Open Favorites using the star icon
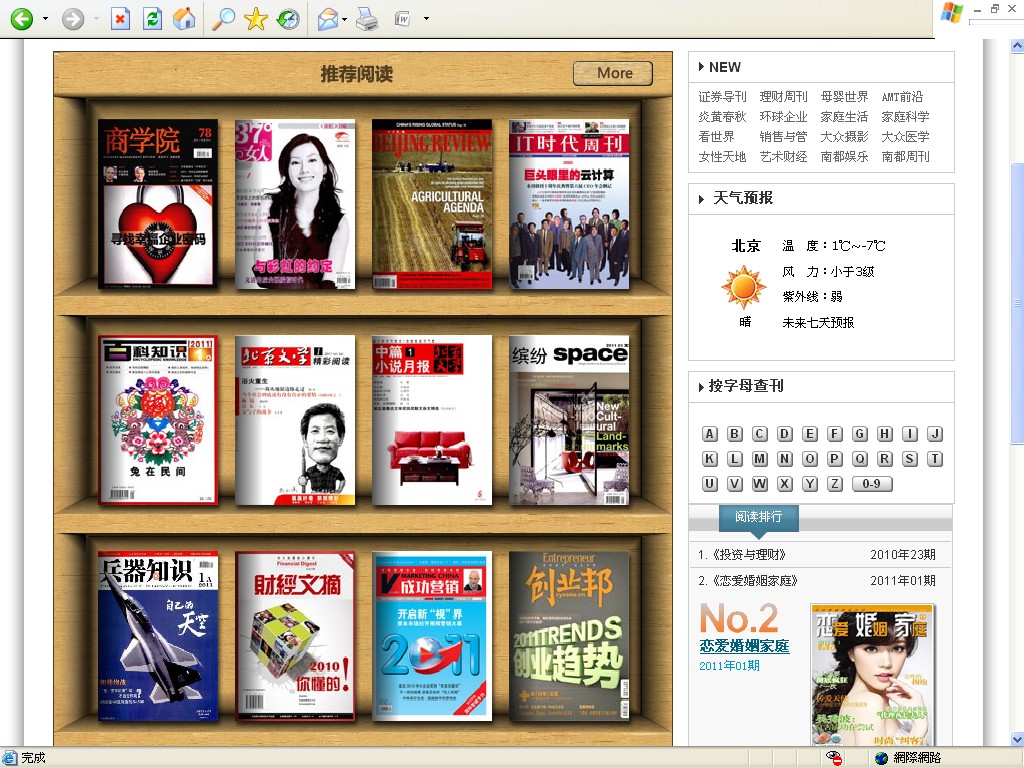The image size is (1024, 768). (256, 19)
